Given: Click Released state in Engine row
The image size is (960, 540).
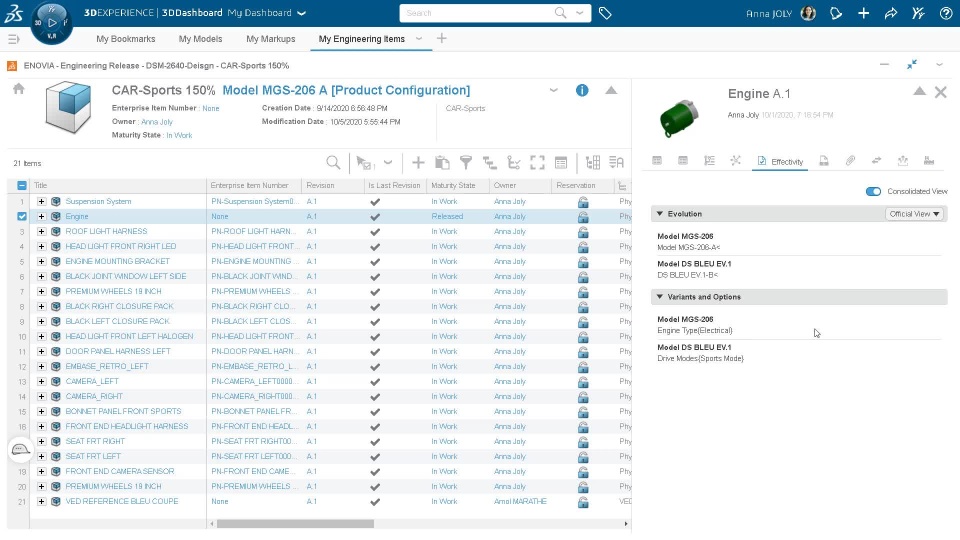Looking at the screenshot, I should (x=447, y=217).
